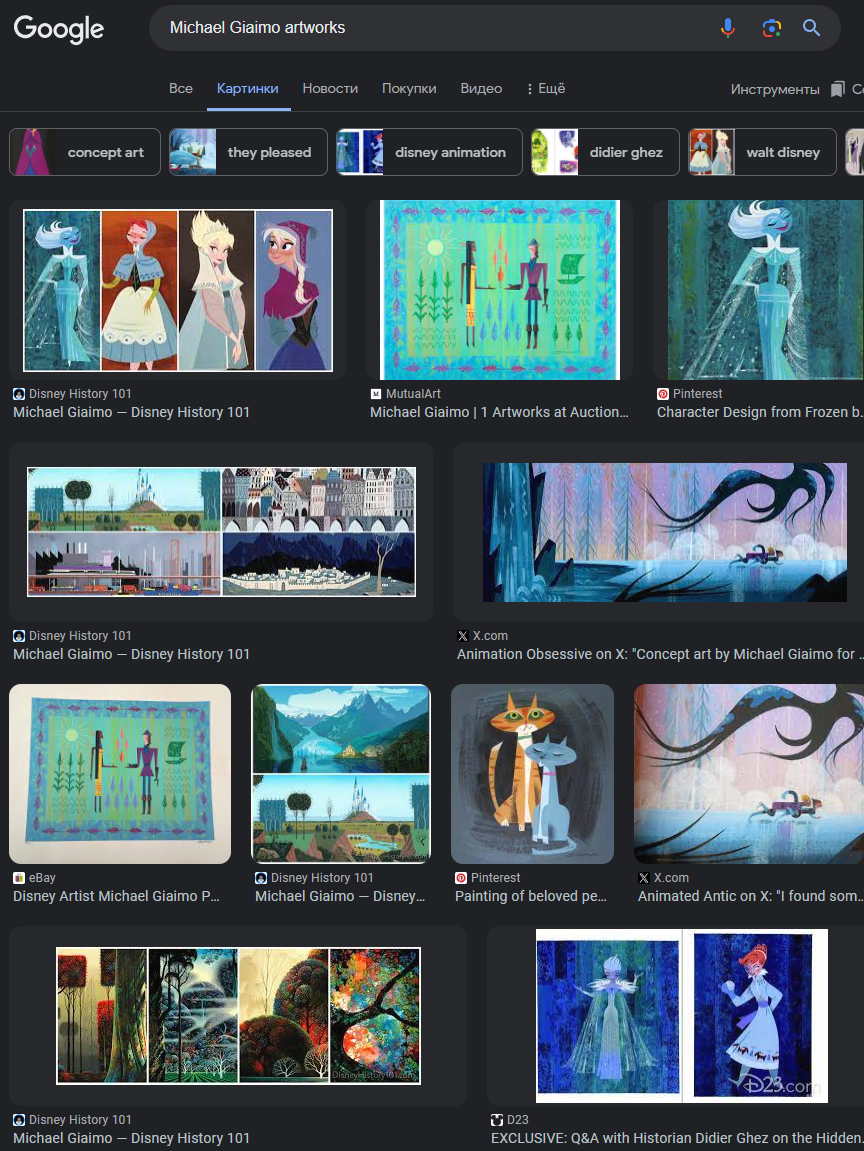Open mountain fjord and castle thumbnail
Viewport: 864px width, 1151px height.
coord(341,774)
